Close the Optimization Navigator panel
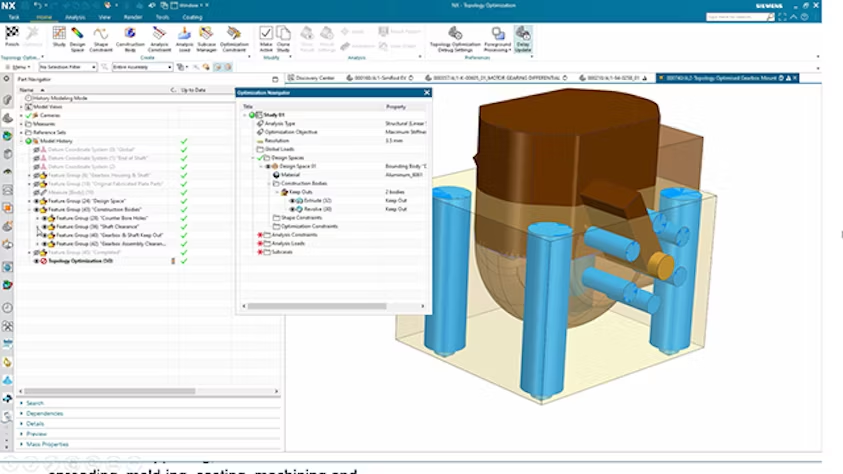Viewport: 843px width, 474px height. point(426,92)
